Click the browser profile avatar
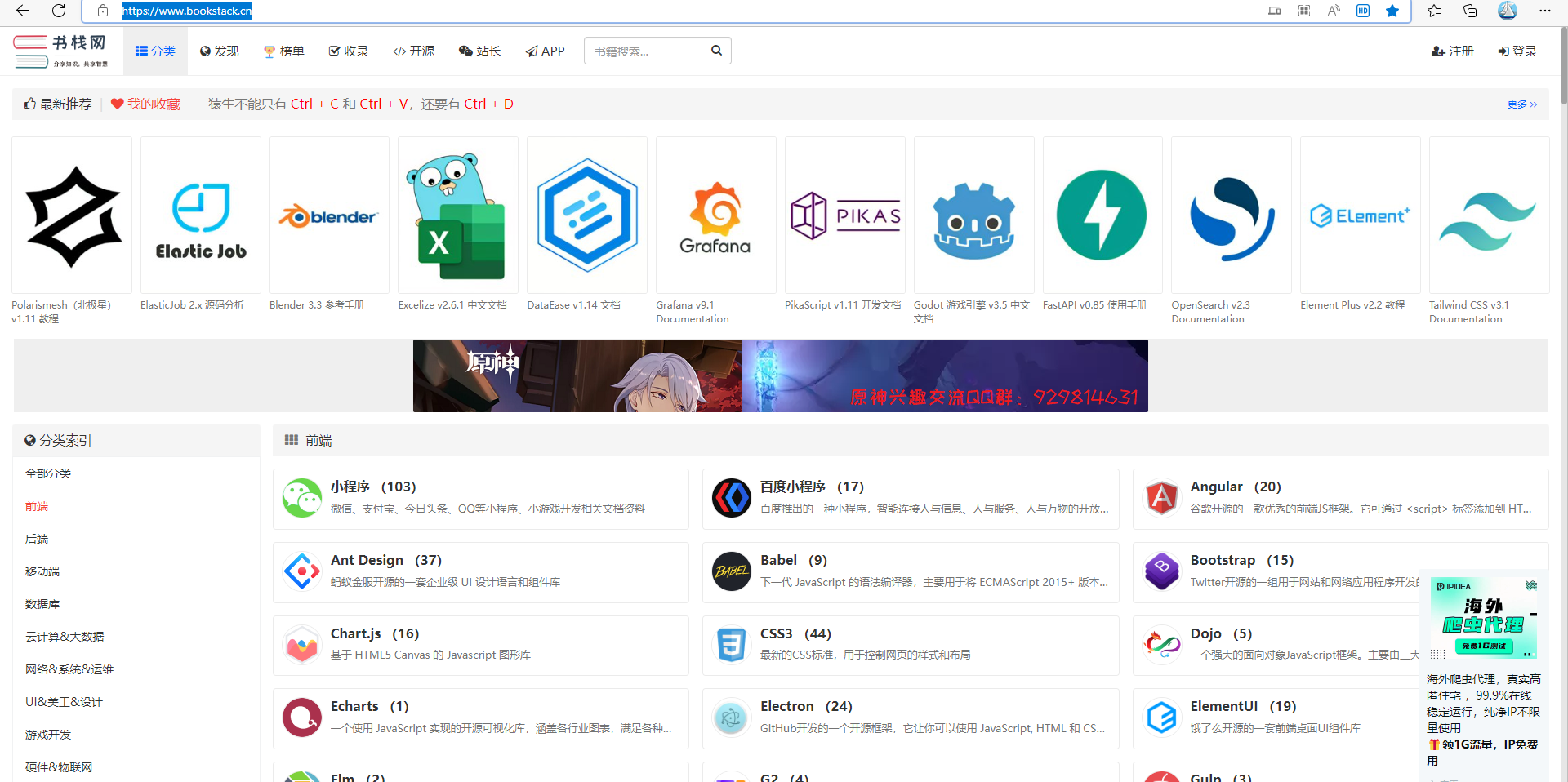The height and width of the screenshot is (782, 1568). pyautogui.click(x=1508, y=11)
